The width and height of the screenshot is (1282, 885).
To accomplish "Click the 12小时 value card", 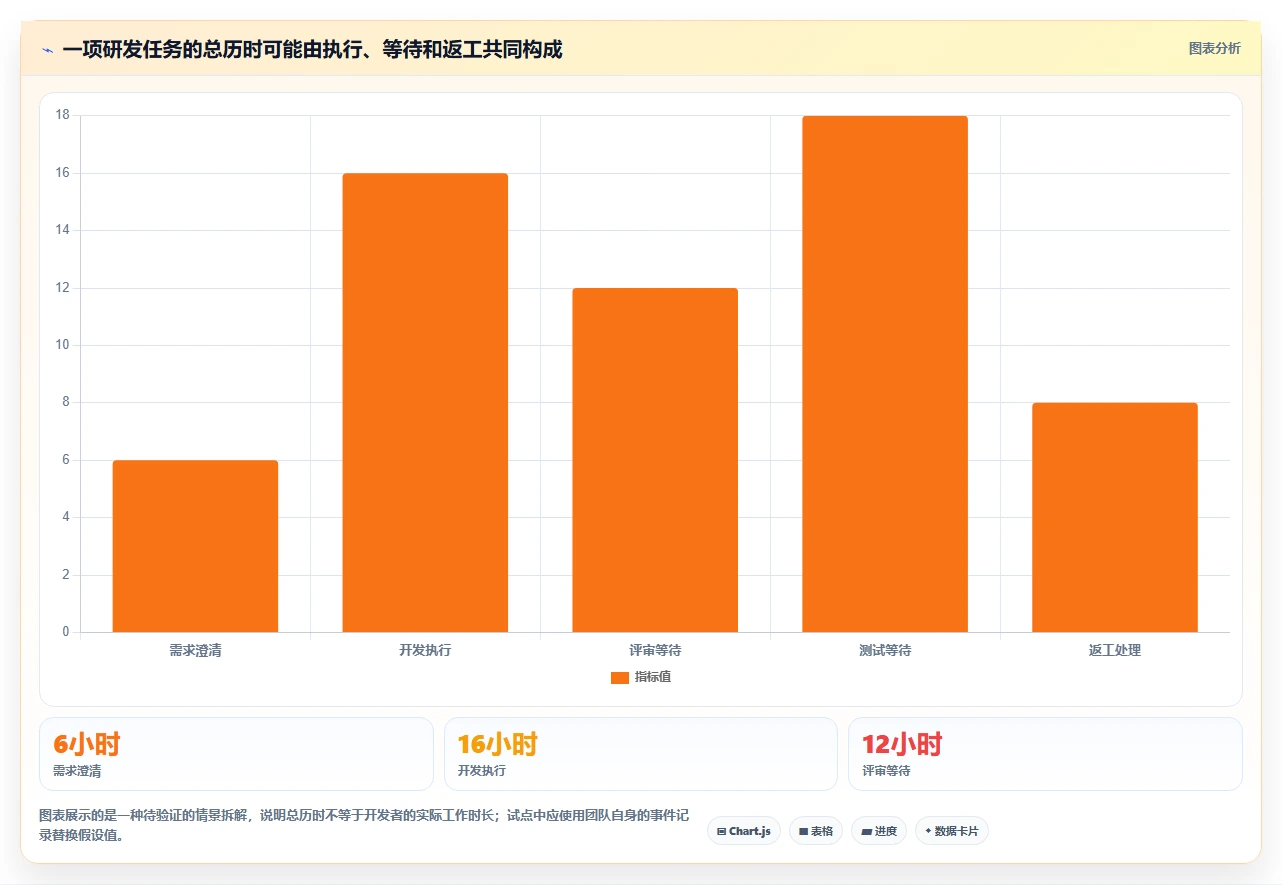I will pos(1045,754).
